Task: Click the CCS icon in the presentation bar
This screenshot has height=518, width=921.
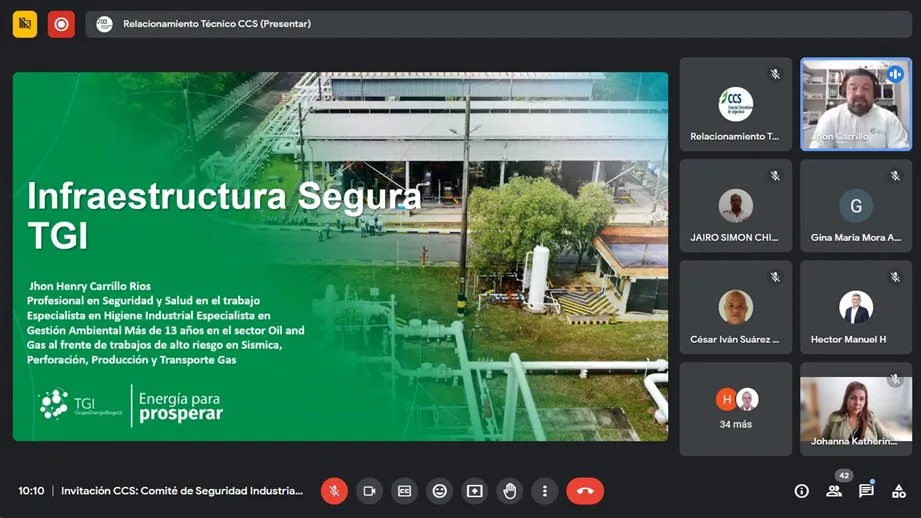Action: tap(105, 24)
